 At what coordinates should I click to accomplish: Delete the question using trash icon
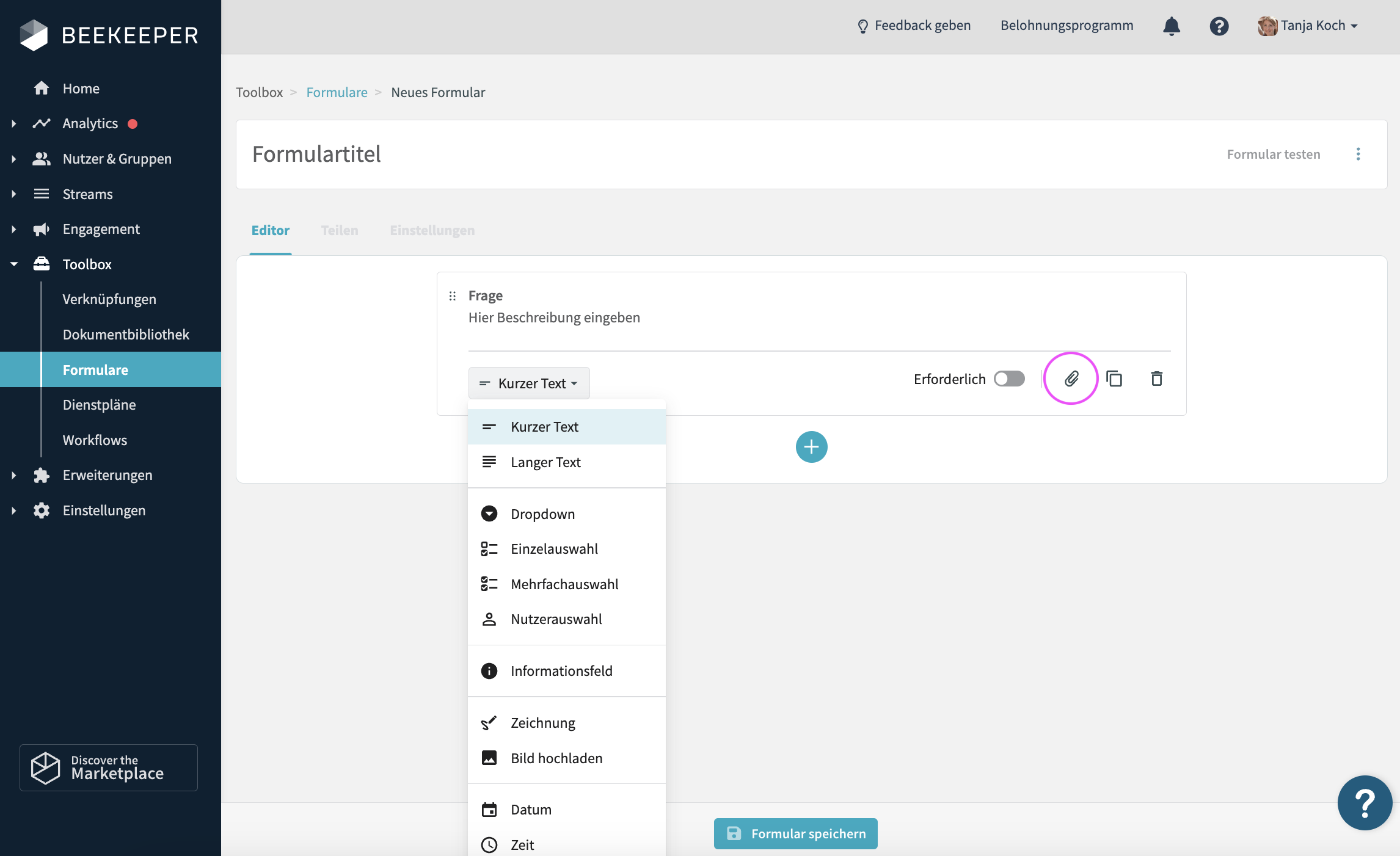pos(1156,379)
